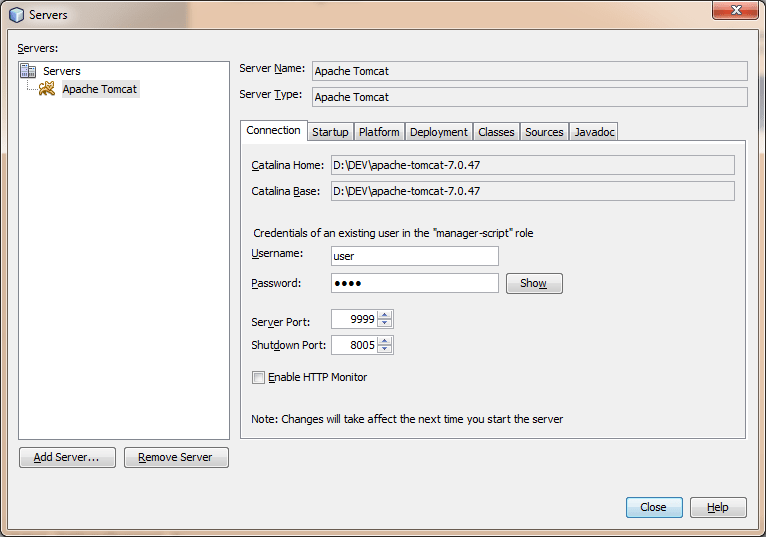
Task: Click the 'Credentials of an existing user' text
Action: pyautogui.click(x=393, y=233)
